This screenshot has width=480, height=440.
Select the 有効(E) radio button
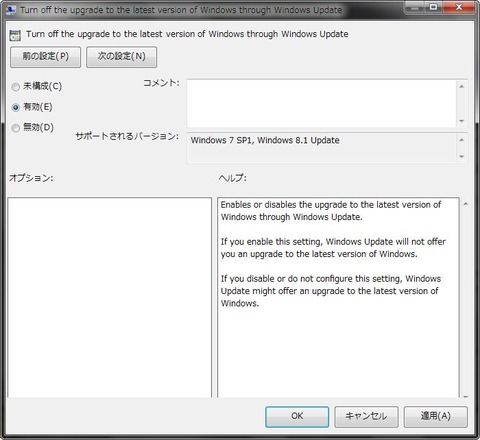coord(16,107)
